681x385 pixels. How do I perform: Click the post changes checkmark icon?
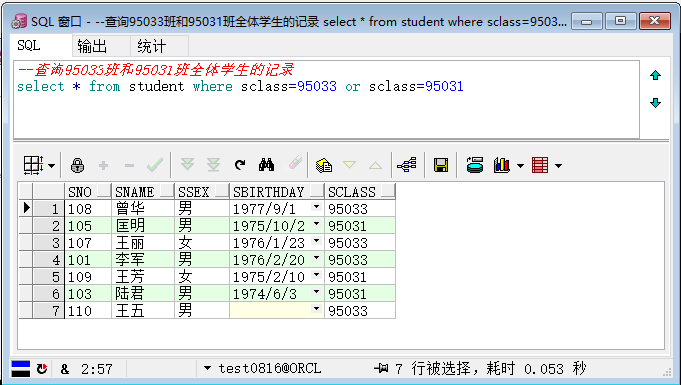point(155,165)
